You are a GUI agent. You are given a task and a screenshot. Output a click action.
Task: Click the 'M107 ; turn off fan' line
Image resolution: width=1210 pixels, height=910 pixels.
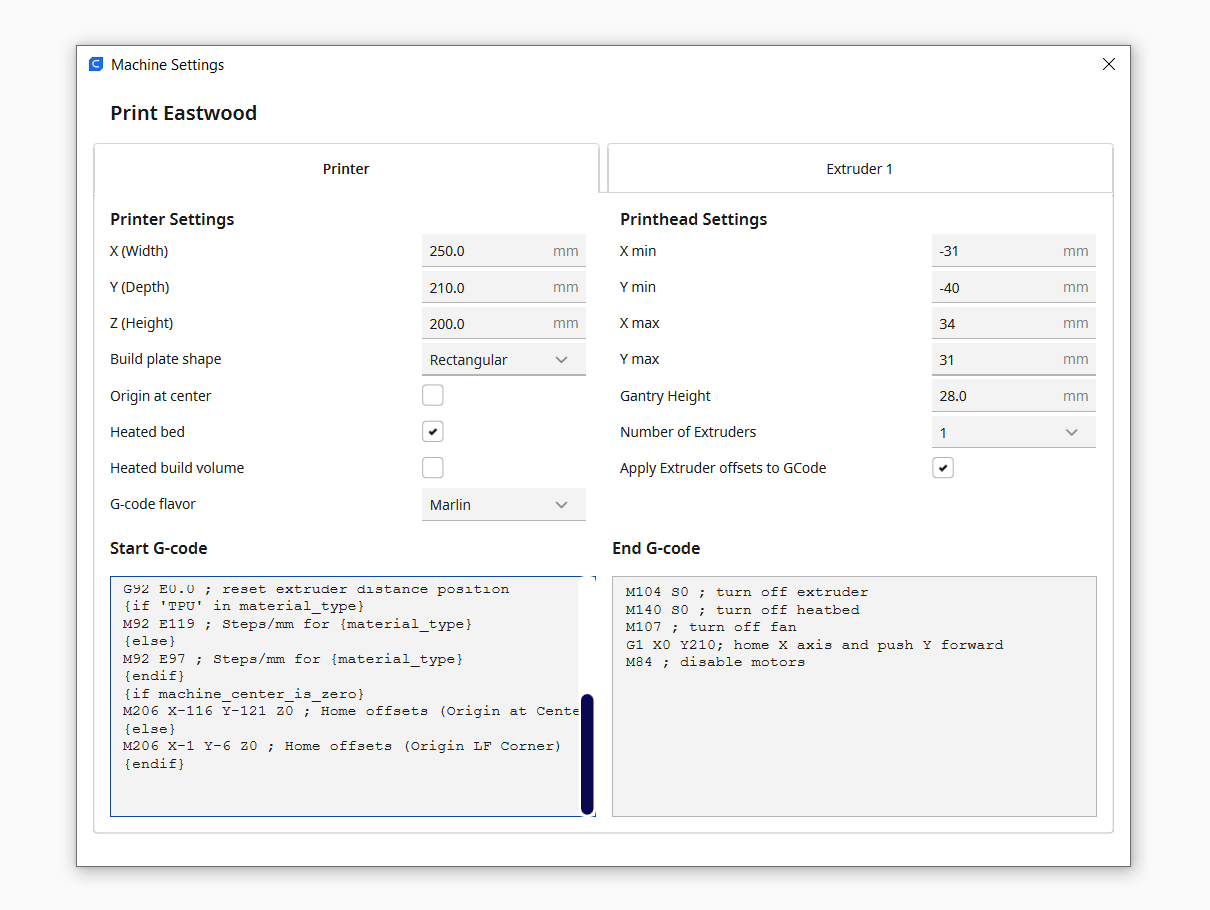point(711,627)
